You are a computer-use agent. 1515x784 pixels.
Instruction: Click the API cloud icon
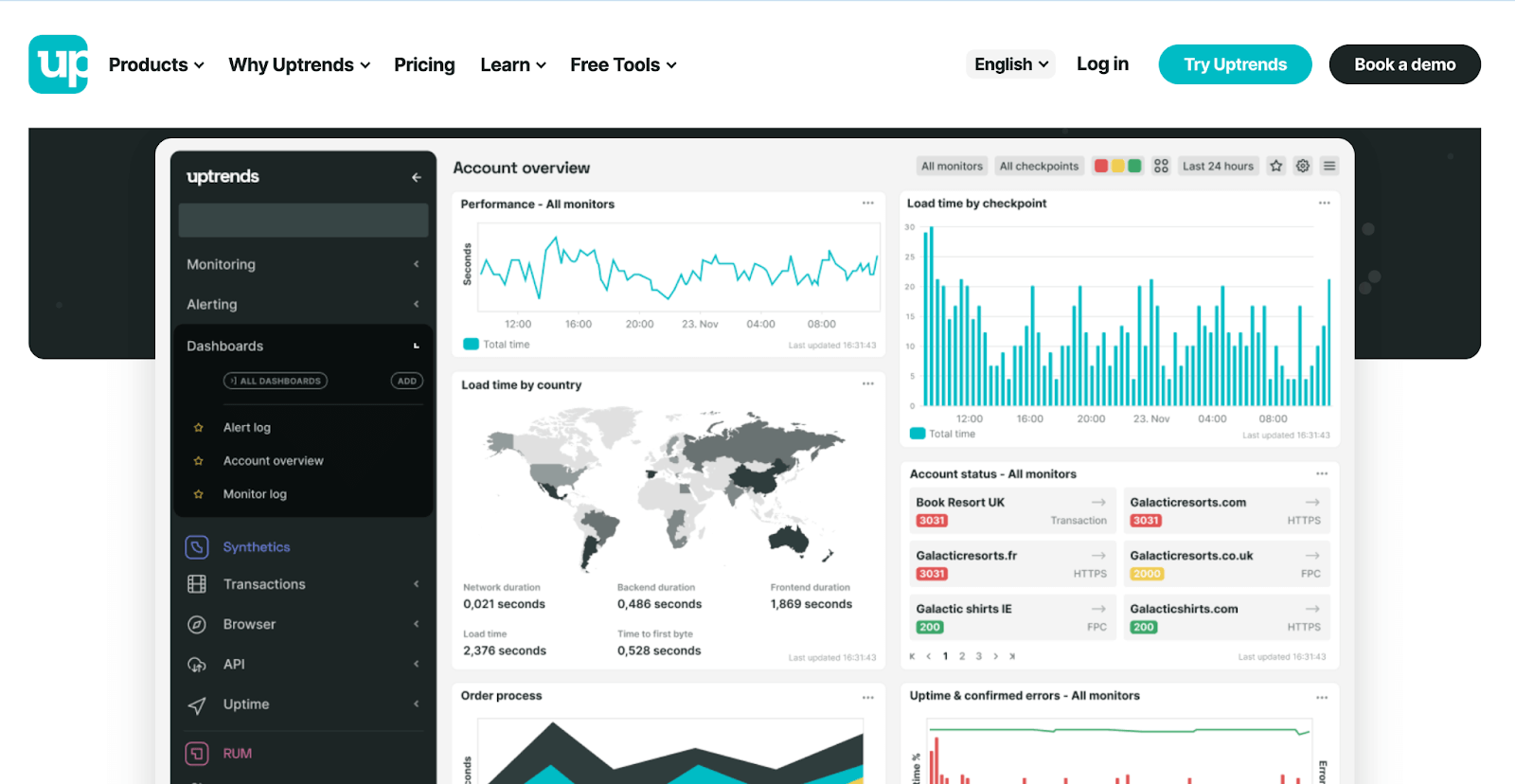click(x=197, y=665)
